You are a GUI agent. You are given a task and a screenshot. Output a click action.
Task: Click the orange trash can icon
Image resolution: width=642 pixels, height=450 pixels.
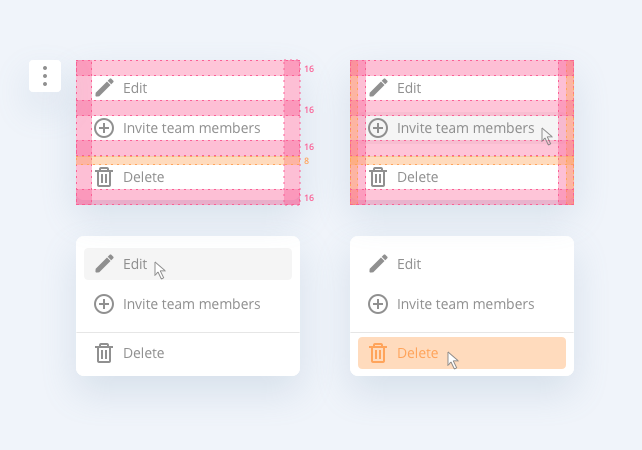[378, 353]
